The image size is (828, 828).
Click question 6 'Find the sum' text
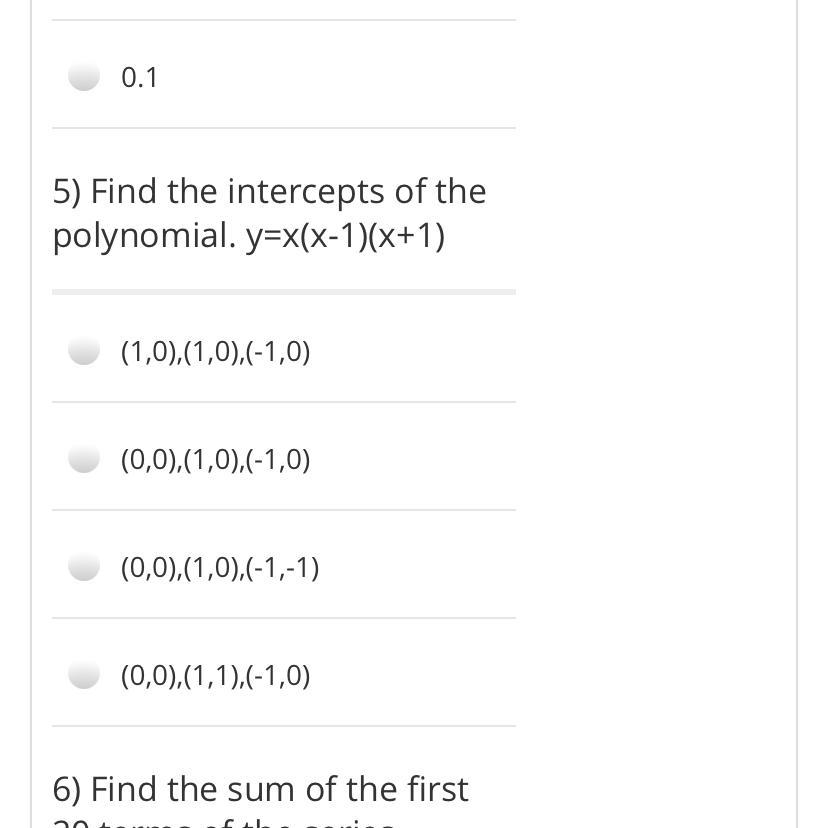coord(260,789)
